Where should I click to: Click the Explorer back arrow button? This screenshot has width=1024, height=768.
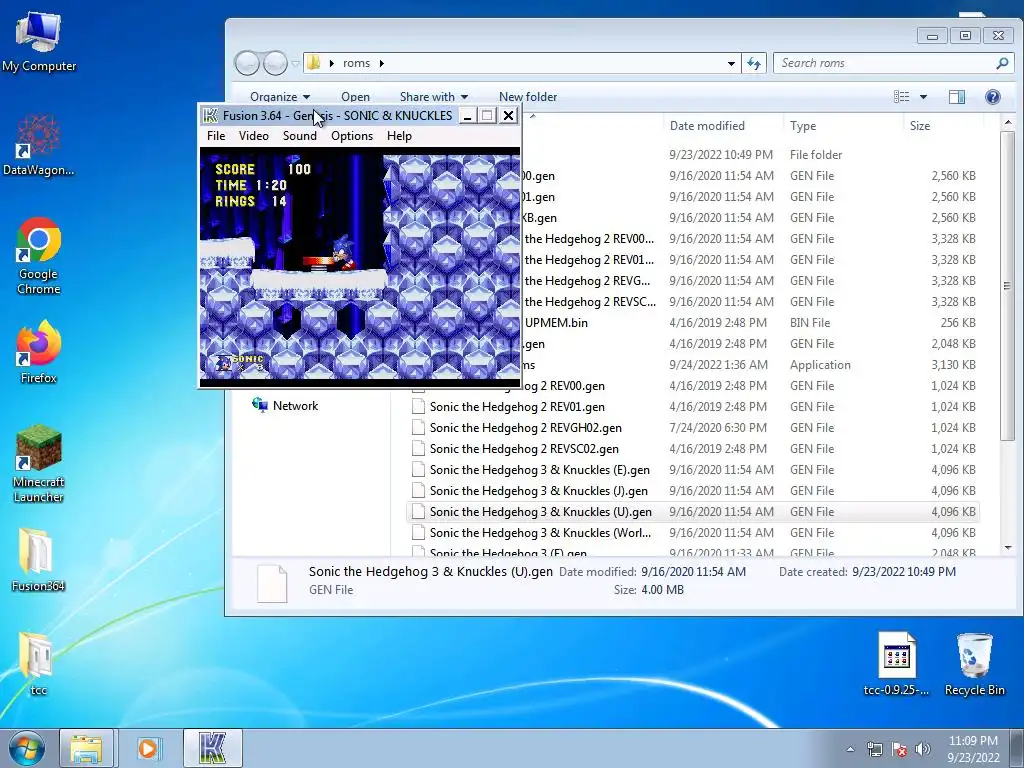click(x=248, y=63)
